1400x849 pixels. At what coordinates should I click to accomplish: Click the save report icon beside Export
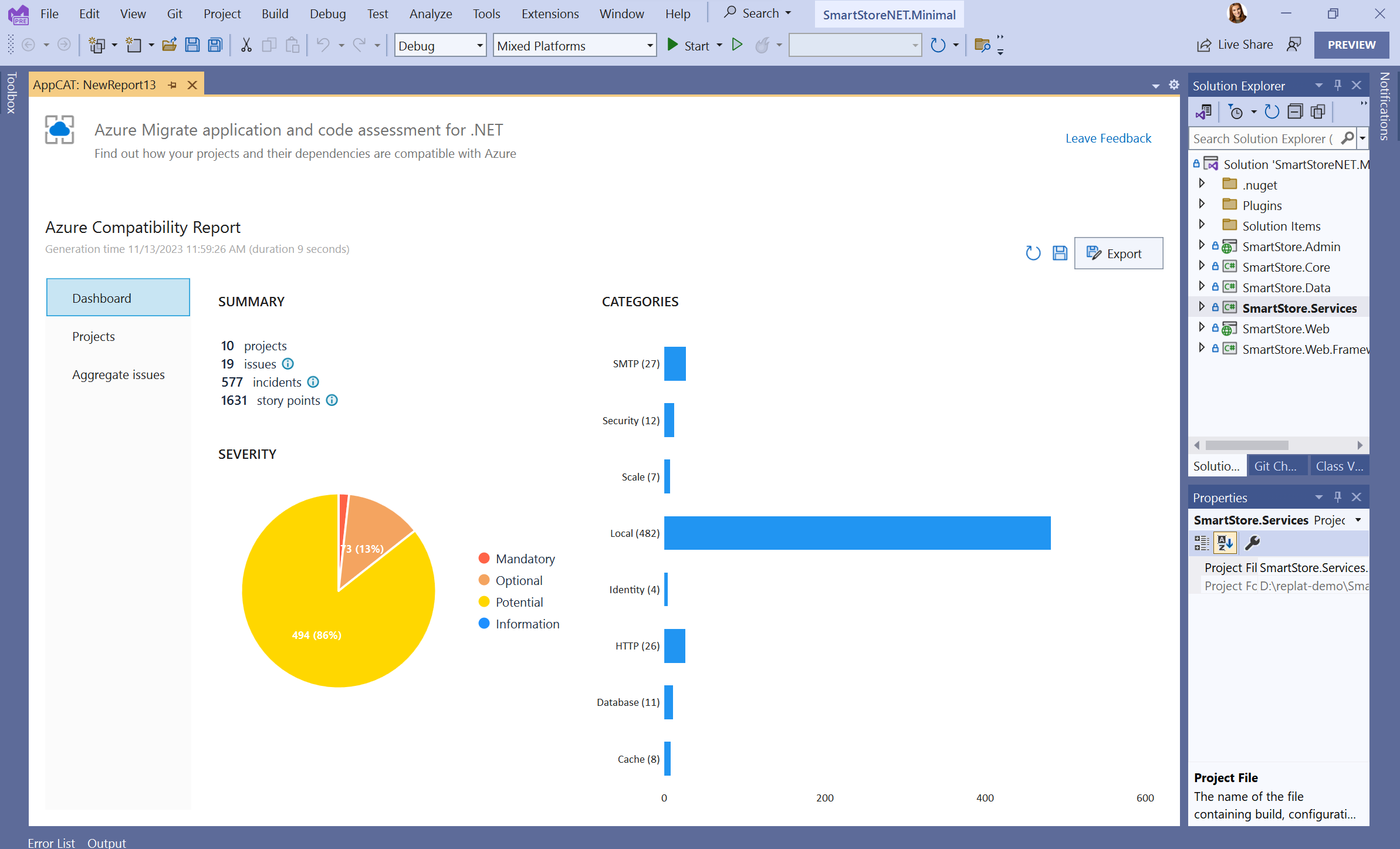coord(1060,253)
